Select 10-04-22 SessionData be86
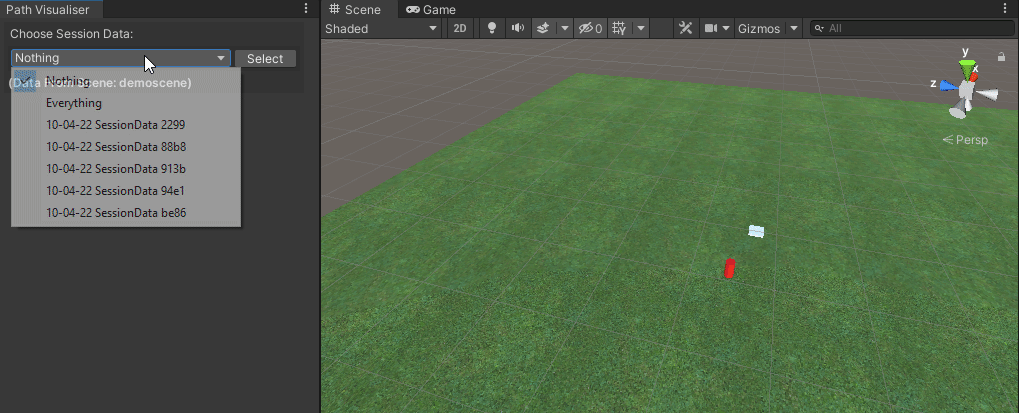This screenshot has width=1019, height=413. pos(126,213)
